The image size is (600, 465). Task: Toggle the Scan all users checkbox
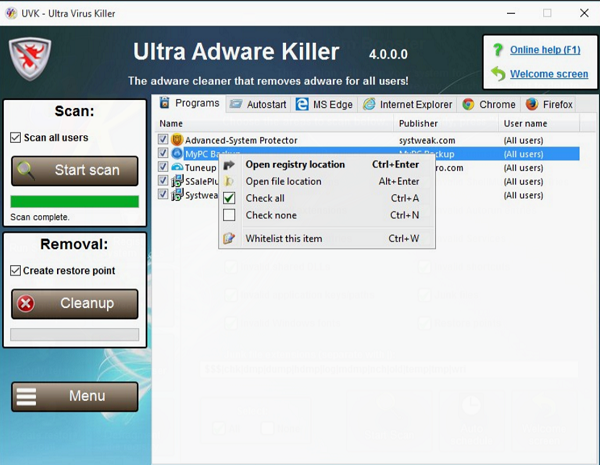click(15, 137)
